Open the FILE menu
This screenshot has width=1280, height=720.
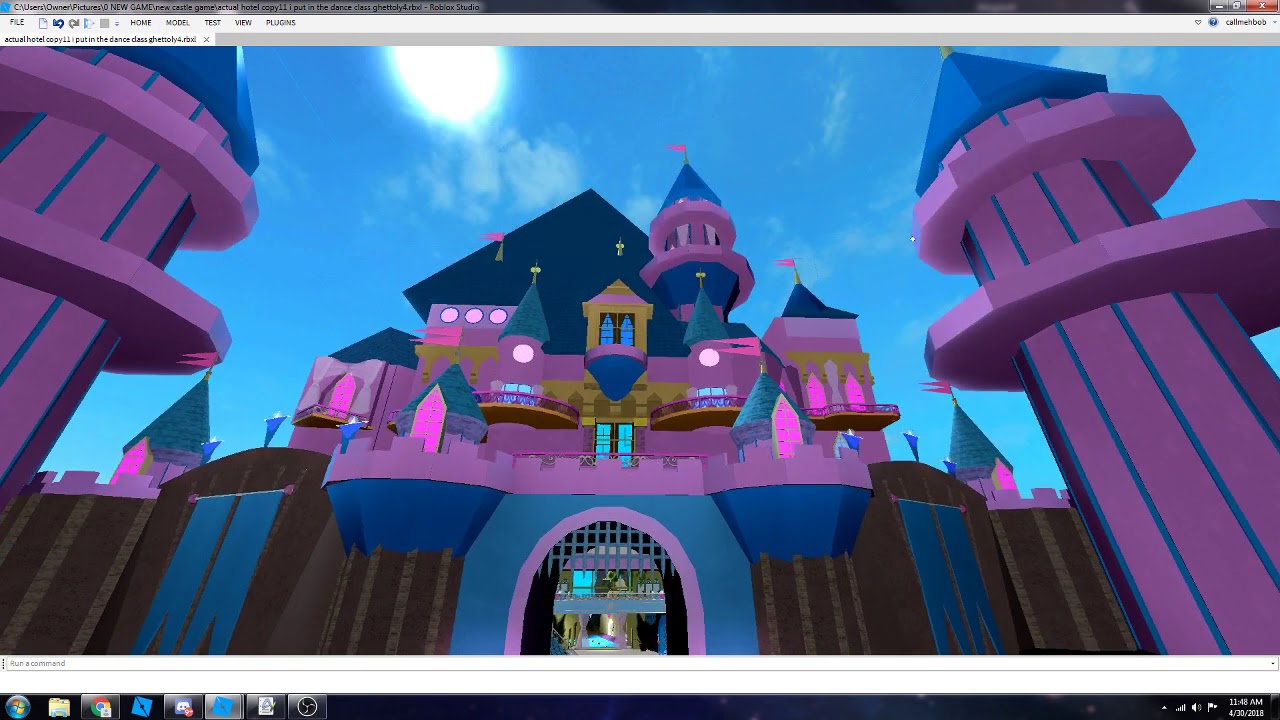click(x=17, y=22)
